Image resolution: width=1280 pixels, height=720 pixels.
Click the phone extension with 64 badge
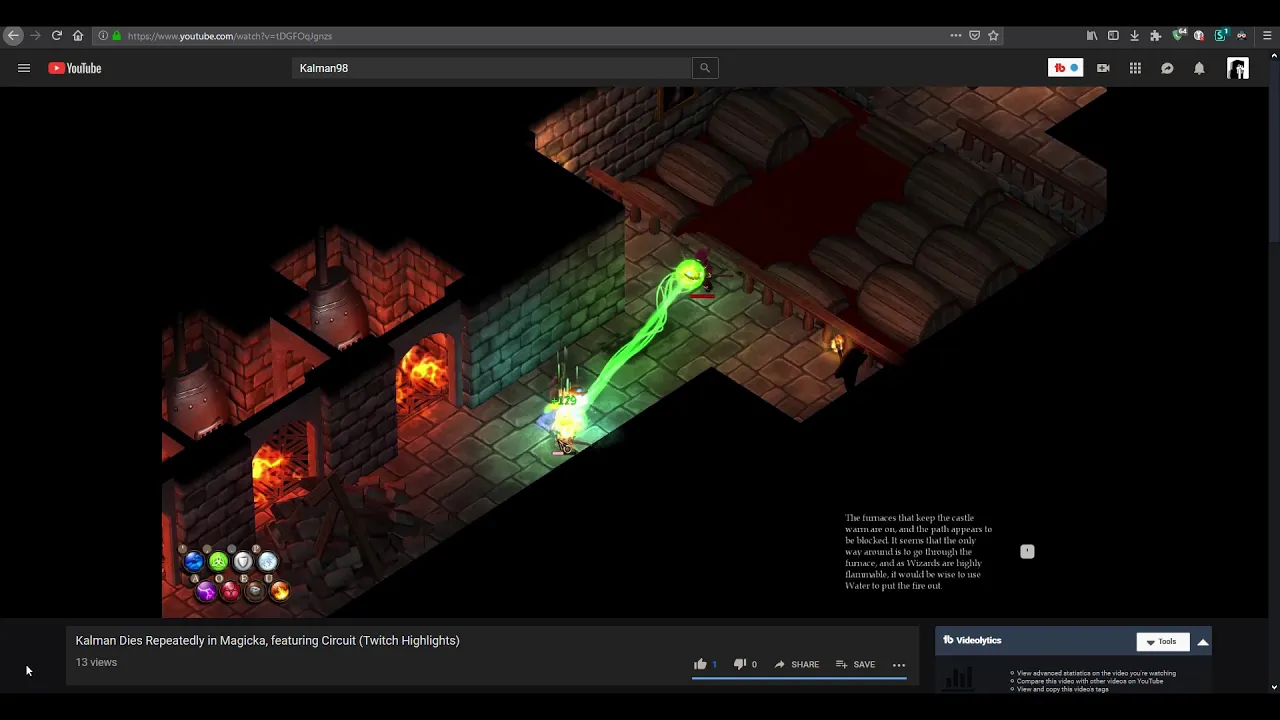(x=1178, y=35)
